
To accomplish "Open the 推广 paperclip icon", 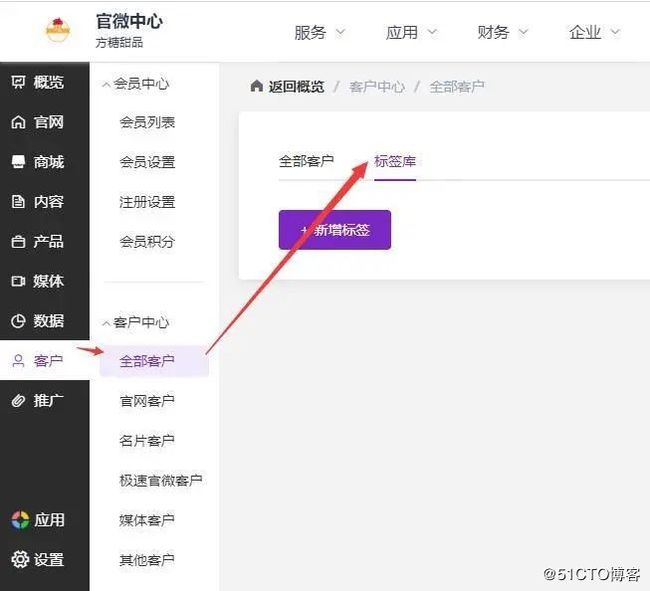I will click(18, 400).
